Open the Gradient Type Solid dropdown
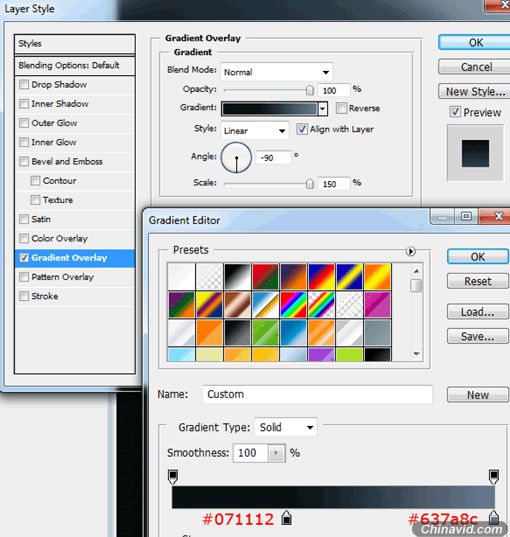The width and height of the screenshot is (510, 537). [285, 427]
